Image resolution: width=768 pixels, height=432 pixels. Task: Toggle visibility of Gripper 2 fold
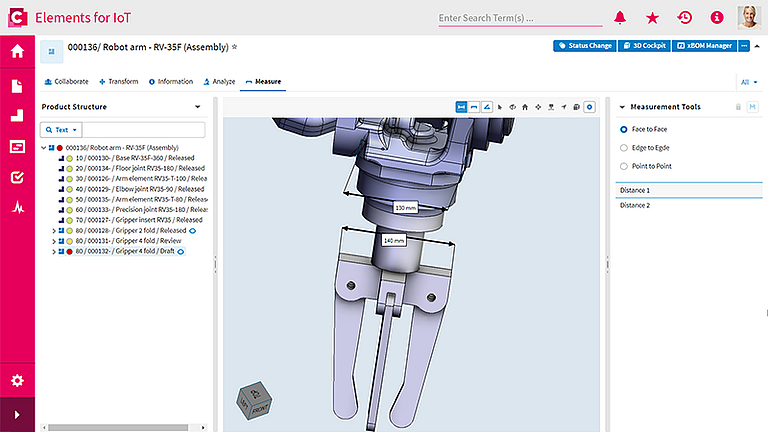[192, 231]
